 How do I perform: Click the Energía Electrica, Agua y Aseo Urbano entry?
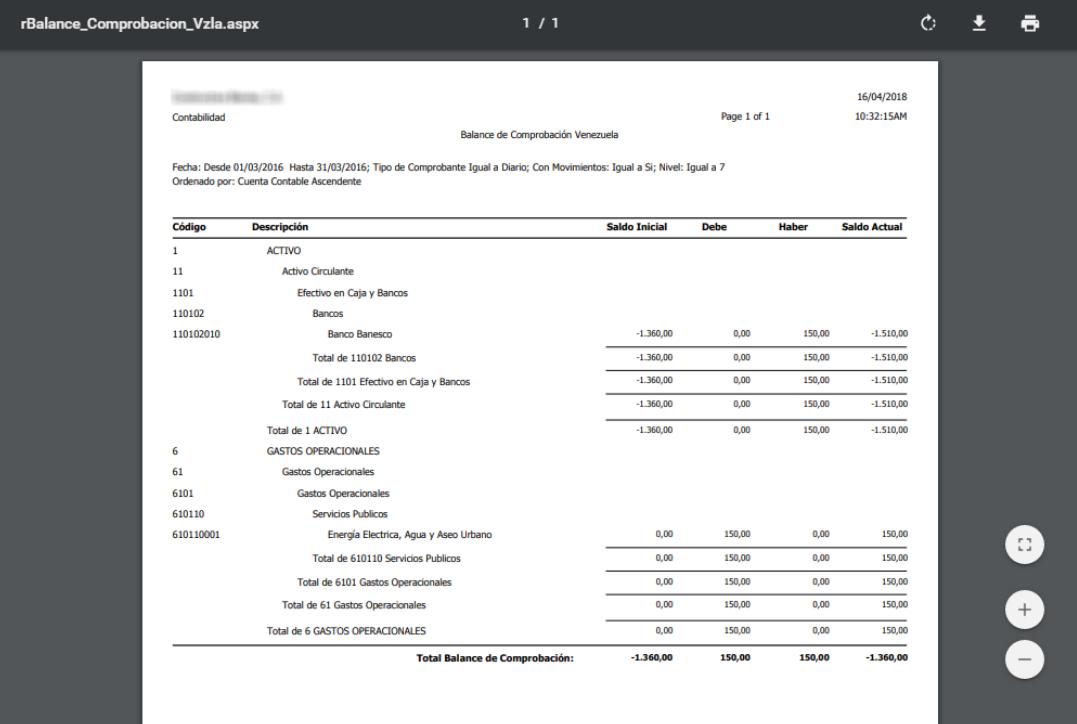(x=409, y=534)
